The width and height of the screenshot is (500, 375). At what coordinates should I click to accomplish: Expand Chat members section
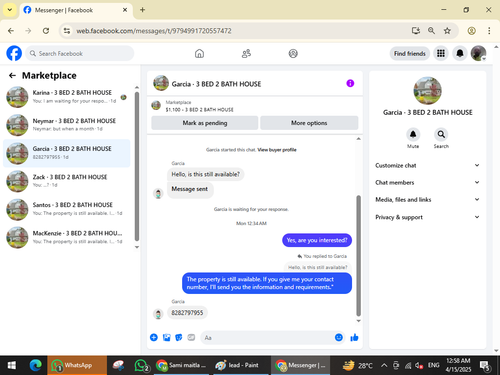[427, 182]
